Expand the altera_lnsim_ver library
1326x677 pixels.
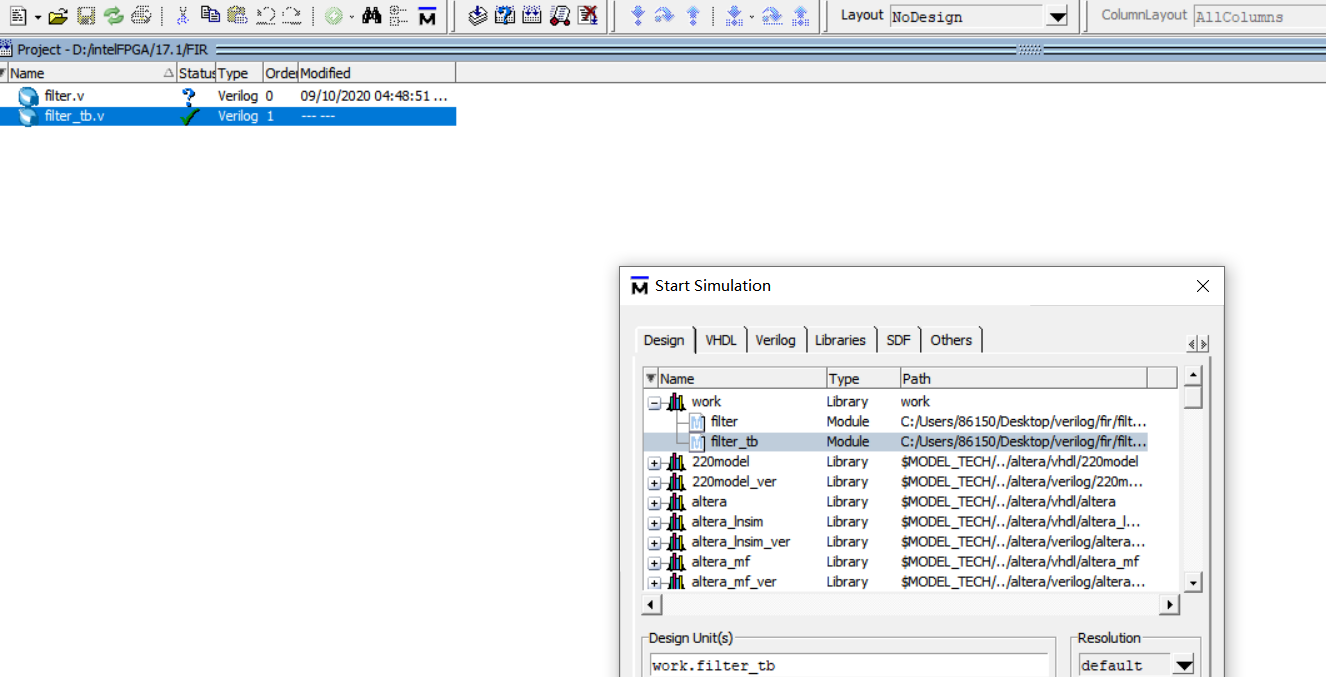654,543
